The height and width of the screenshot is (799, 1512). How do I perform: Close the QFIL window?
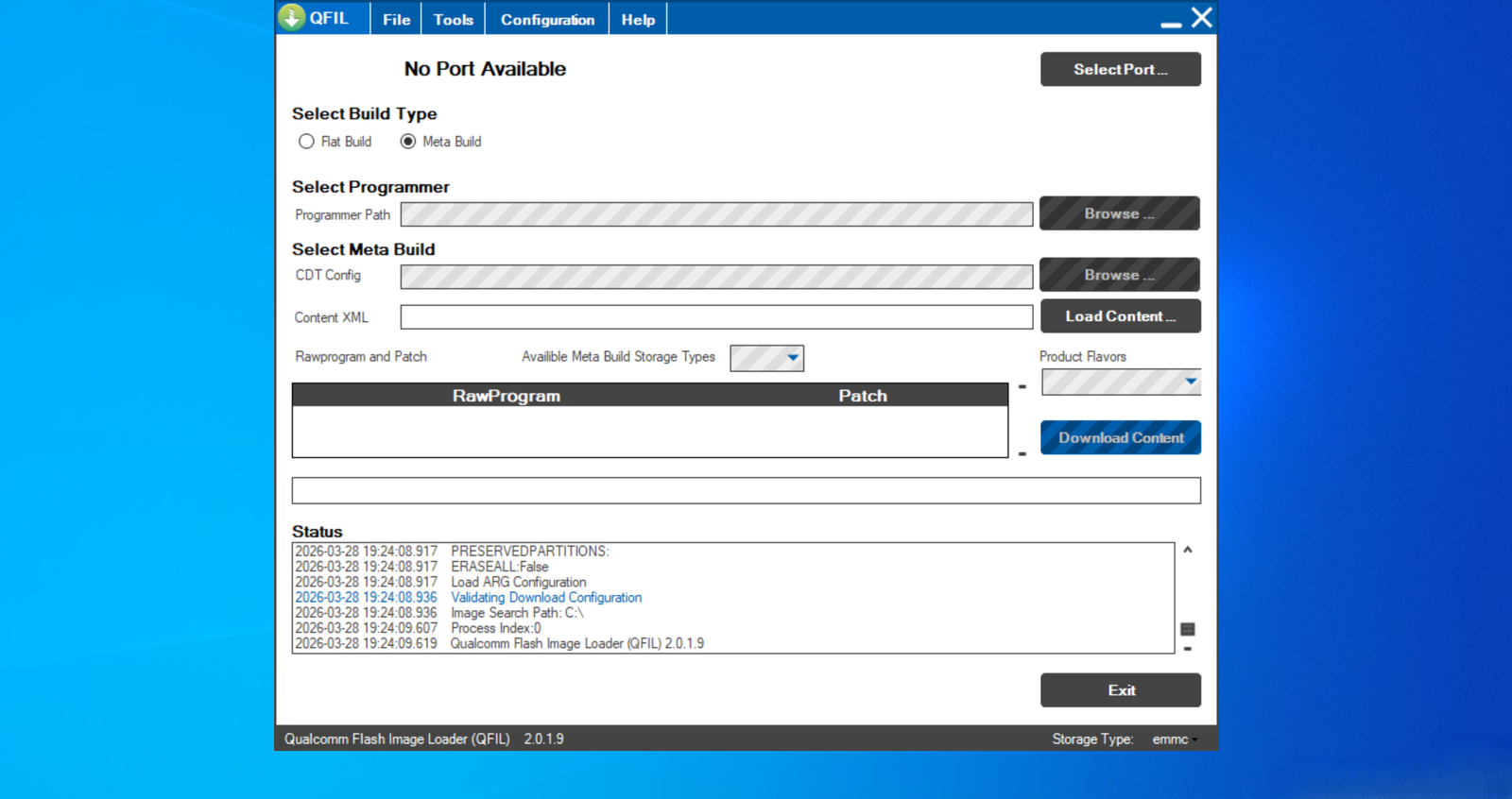point(1201,18)
